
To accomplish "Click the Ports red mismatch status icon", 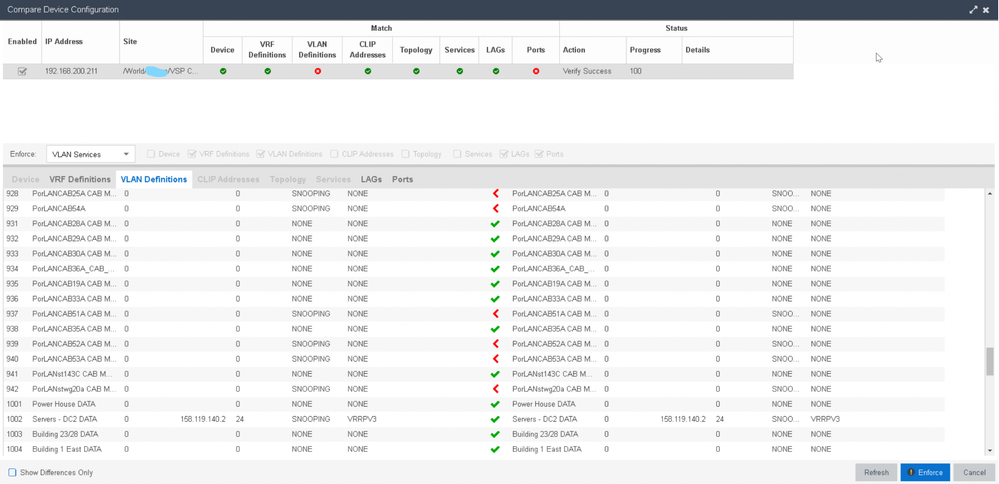I will click(536, 71).
